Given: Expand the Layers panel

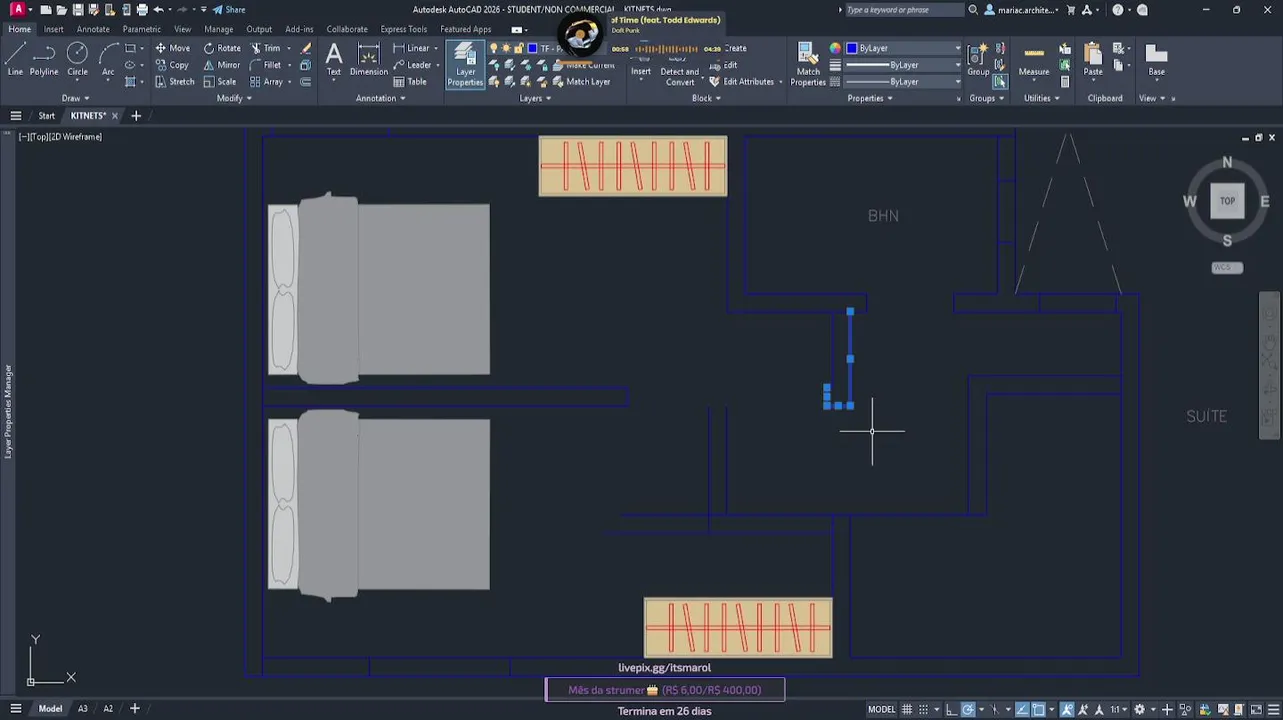Looking at the screenshot, I should tap(535, 98).
